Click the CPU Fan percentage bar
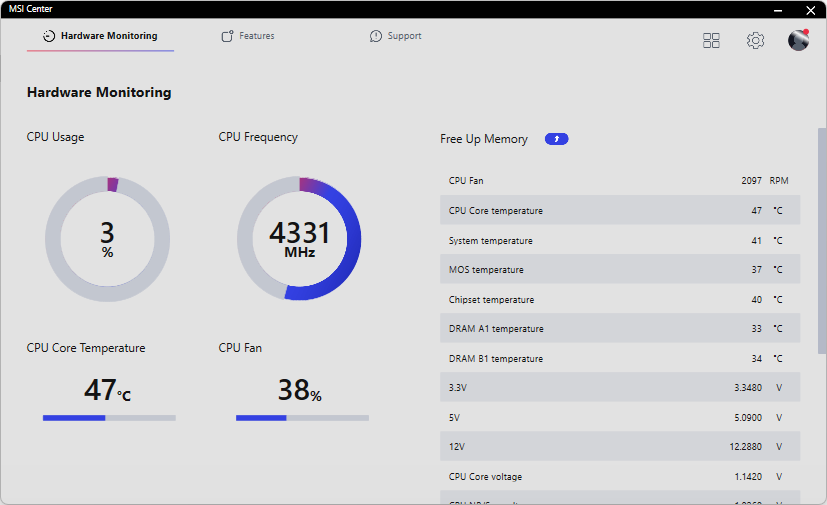 coord(302,418)
